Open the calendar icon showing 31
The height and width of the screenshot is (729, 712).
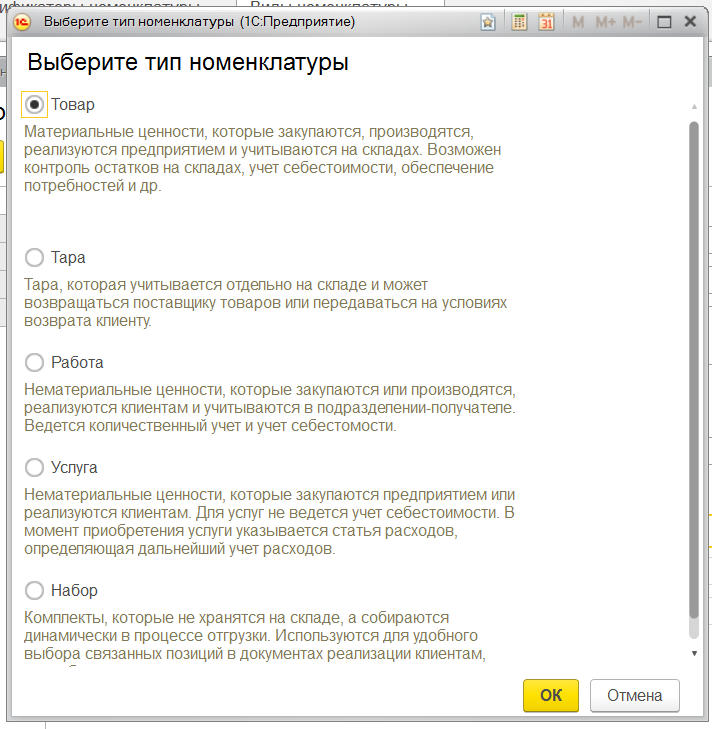[x=546, y=21]
